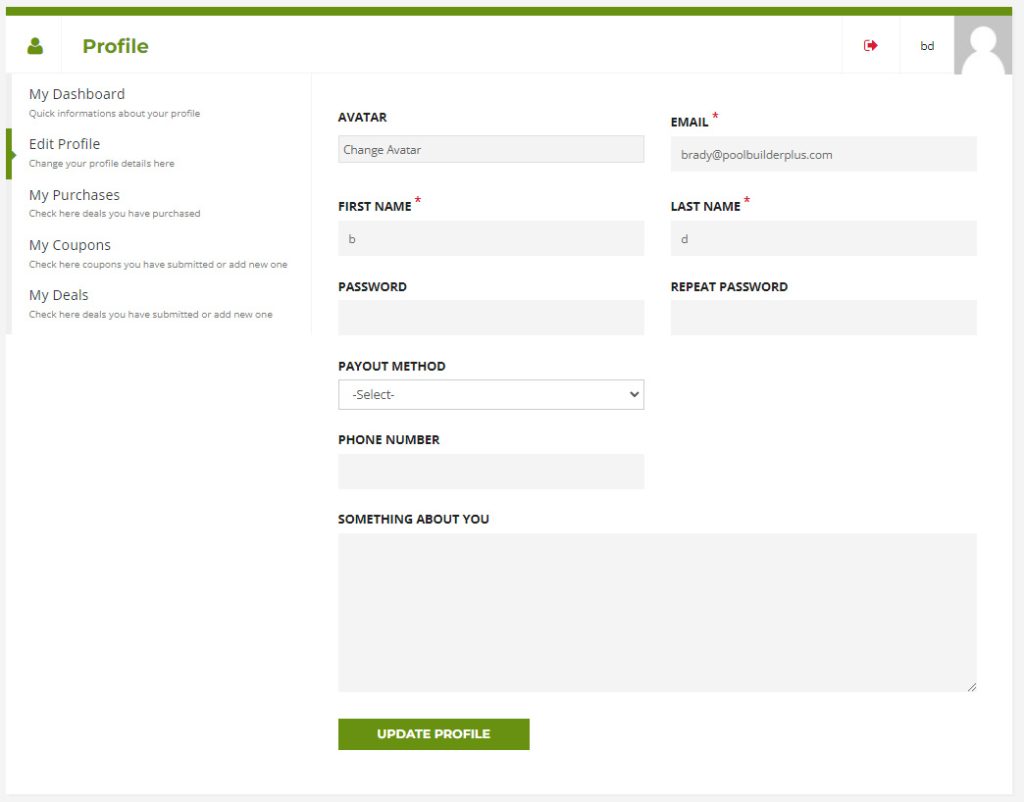
Task: Focus the Password input box
Action: [491, 318]
